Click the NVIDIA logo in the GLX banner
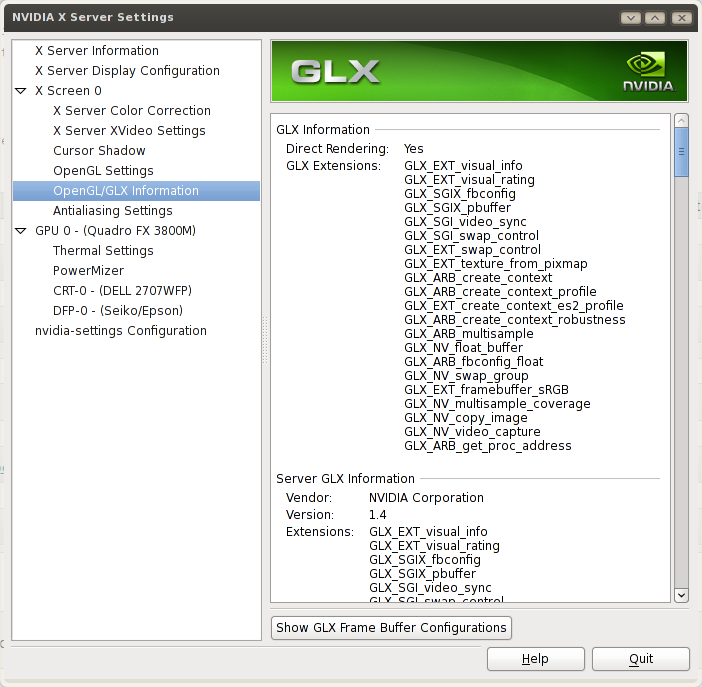 pos(649,72)
